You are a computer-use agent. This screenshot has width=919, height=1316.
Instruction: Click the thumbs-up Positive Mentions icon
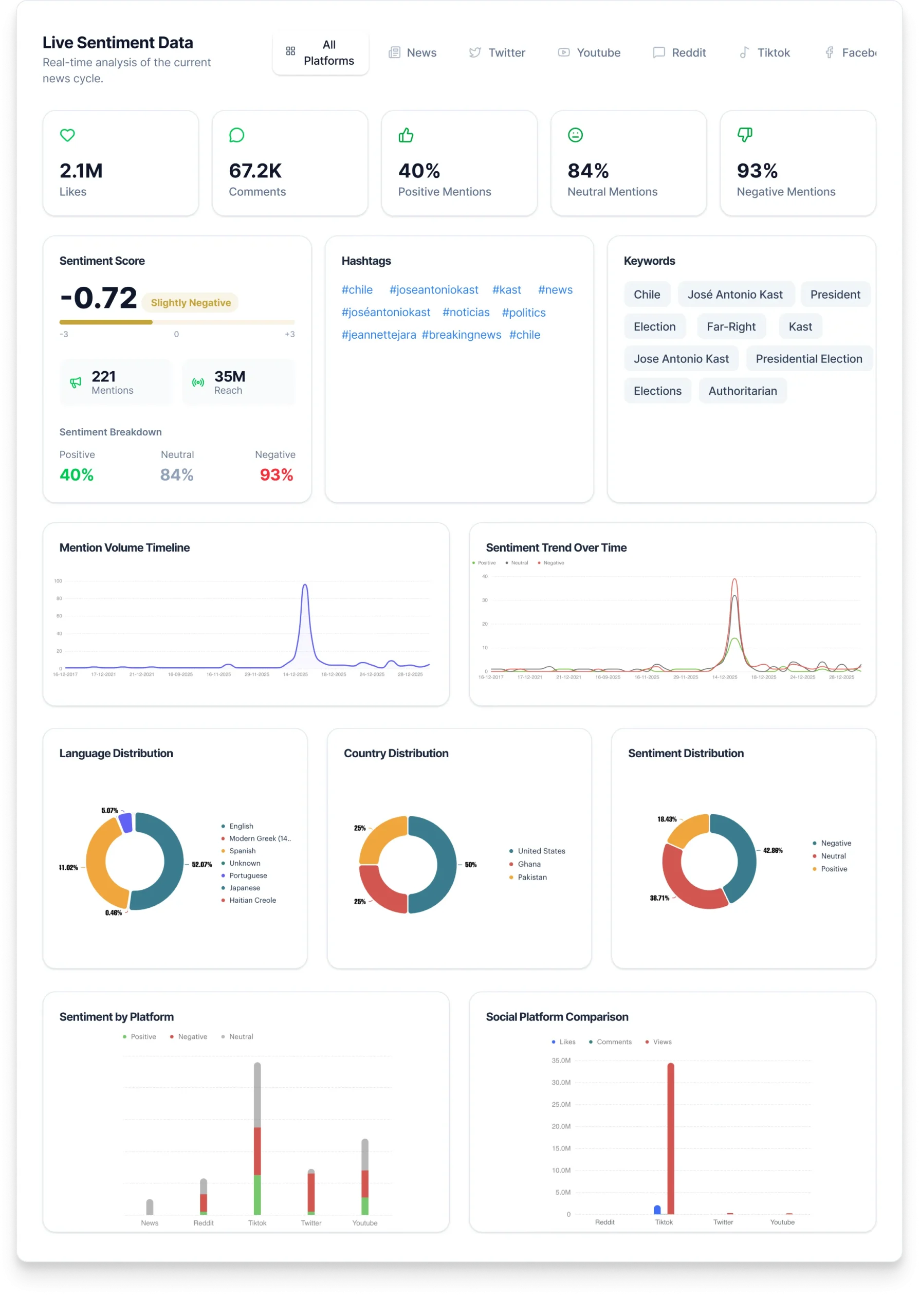(406, 135)
